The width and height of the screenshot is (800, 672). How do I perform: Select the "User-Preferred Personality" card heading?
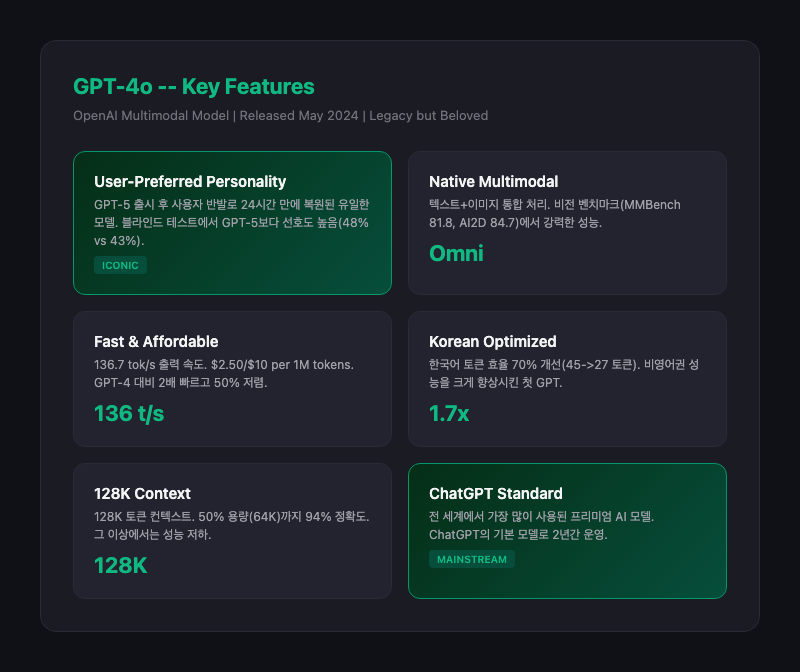coord(190,181)
